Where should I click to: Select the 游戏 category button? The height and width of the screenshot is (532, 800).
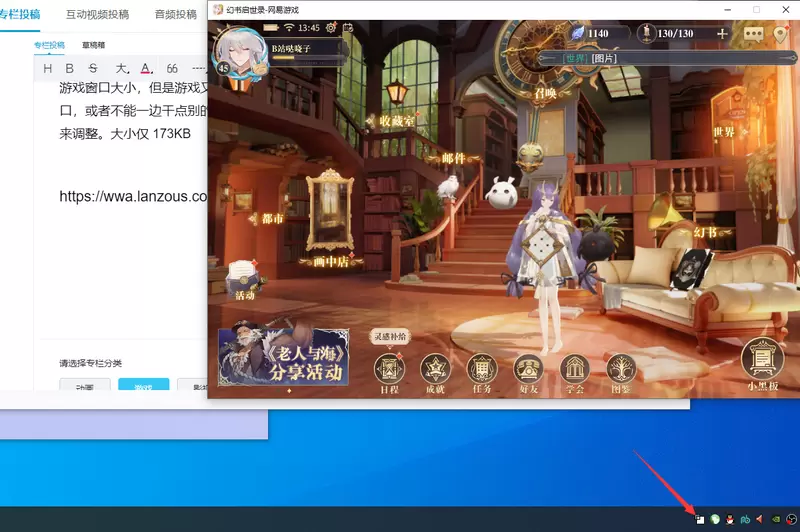pyautogui.click(x=143, y=385)
